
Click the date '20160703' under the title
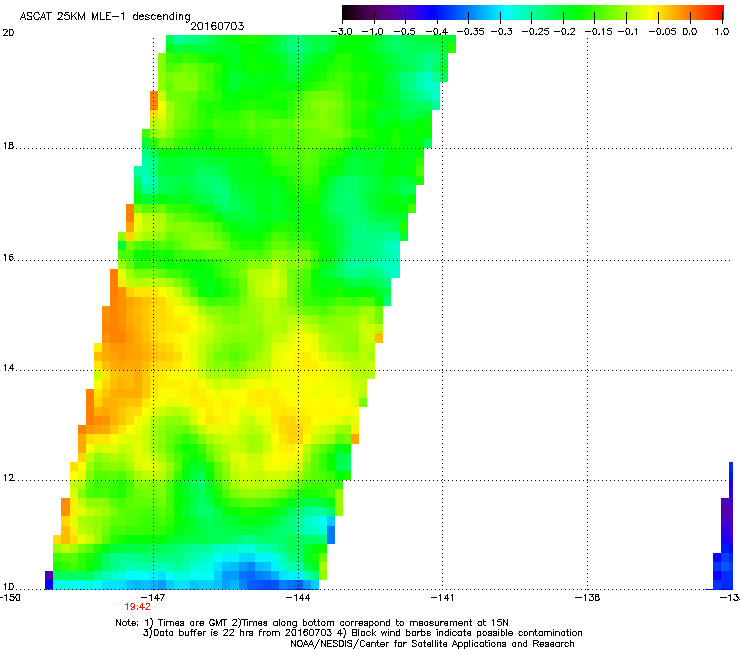coord(217,26)
